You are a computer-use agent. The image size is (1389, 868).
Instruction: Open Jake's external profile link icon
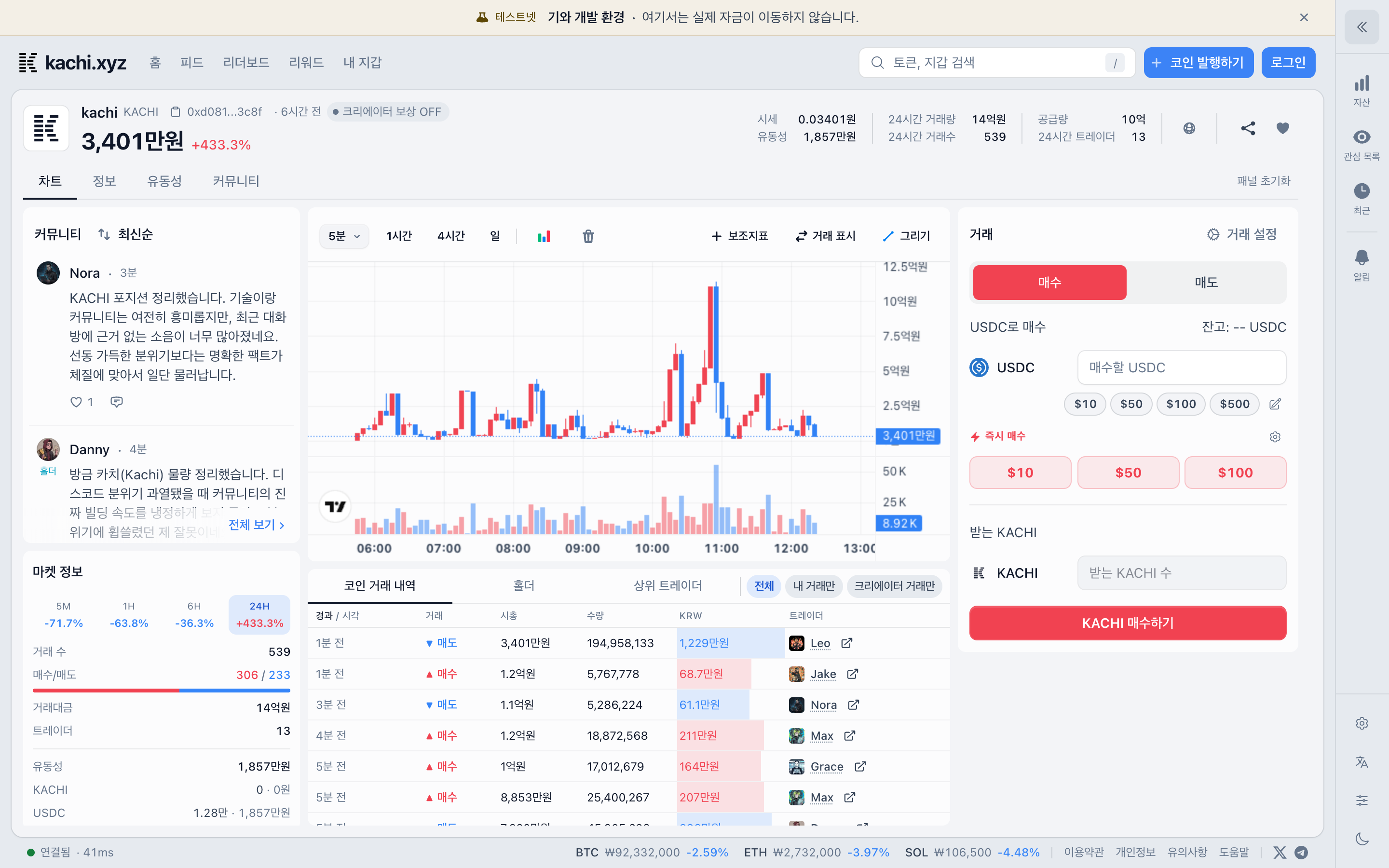click(x=852, y=674)
